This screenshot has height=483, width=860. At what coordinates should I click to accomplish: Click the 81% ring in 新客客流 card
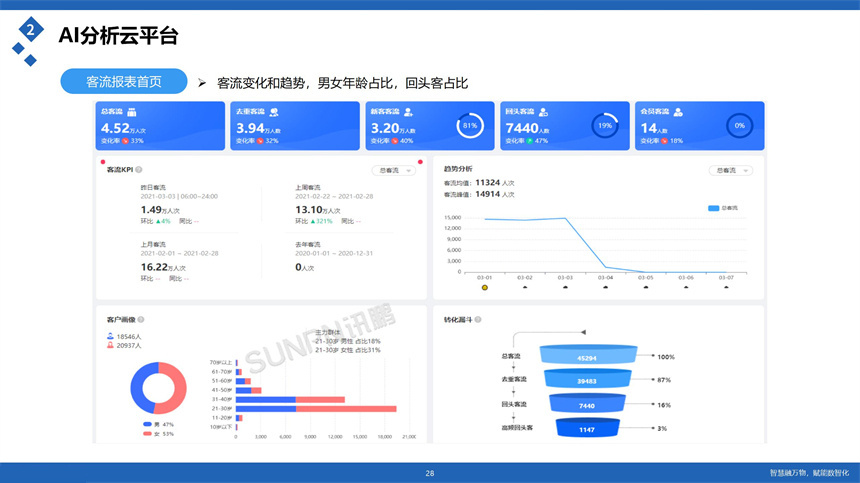pos(470,126)
